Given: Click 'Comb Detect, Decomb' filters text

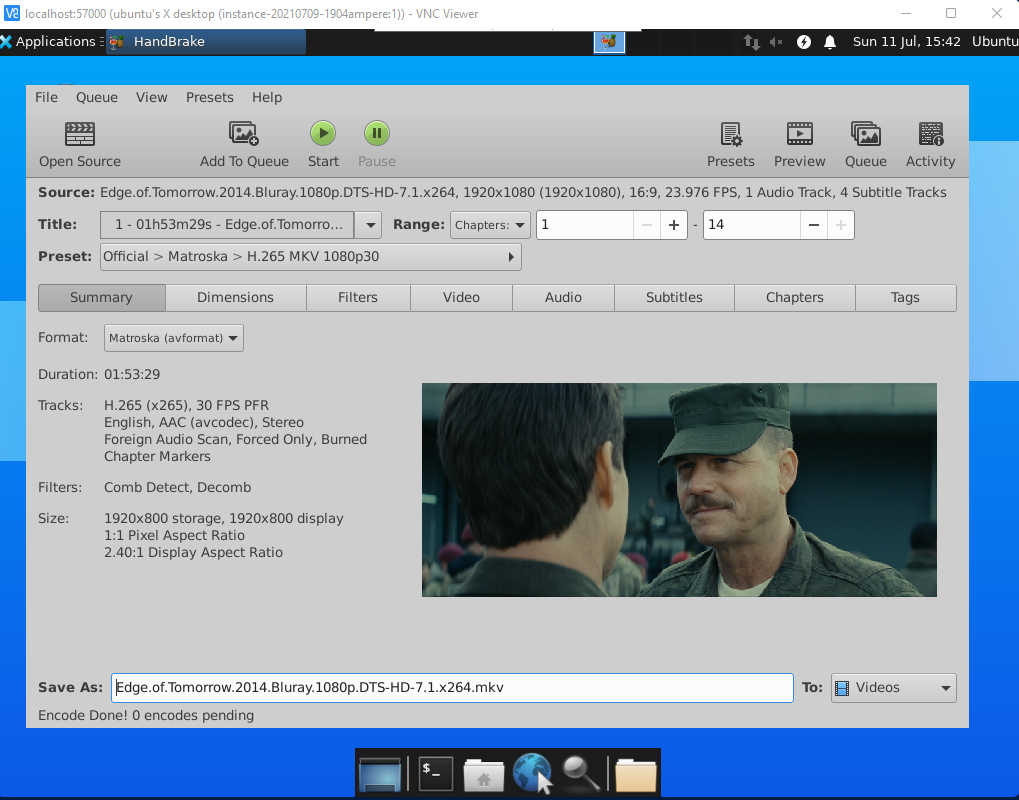Looking at the screenshot, I should 177,487.
